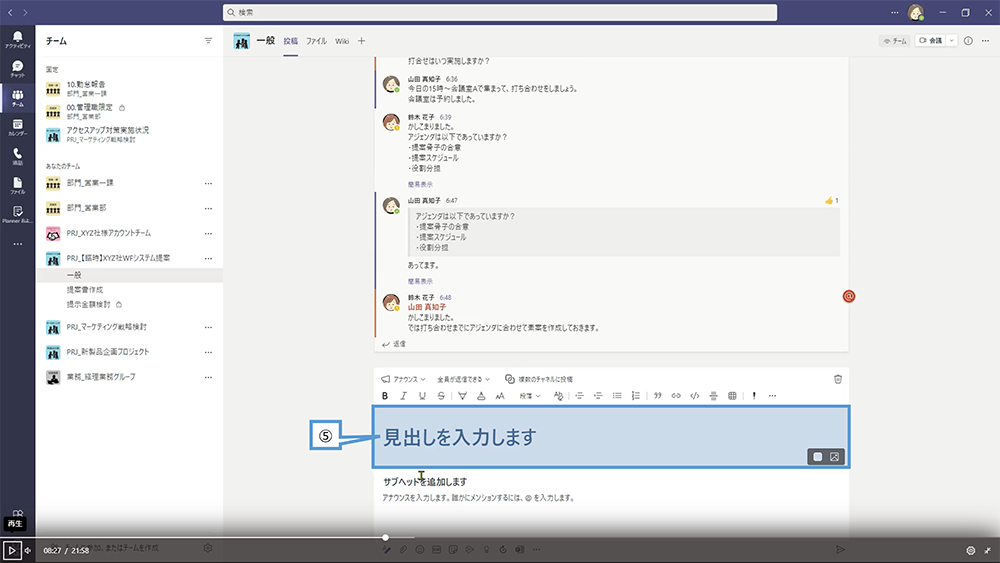Open more options for PRJ_マーケティング戦略検討 team
The width and height of the screenshot is (1000, 563).
pyautogui.click(x=208, y=327)
